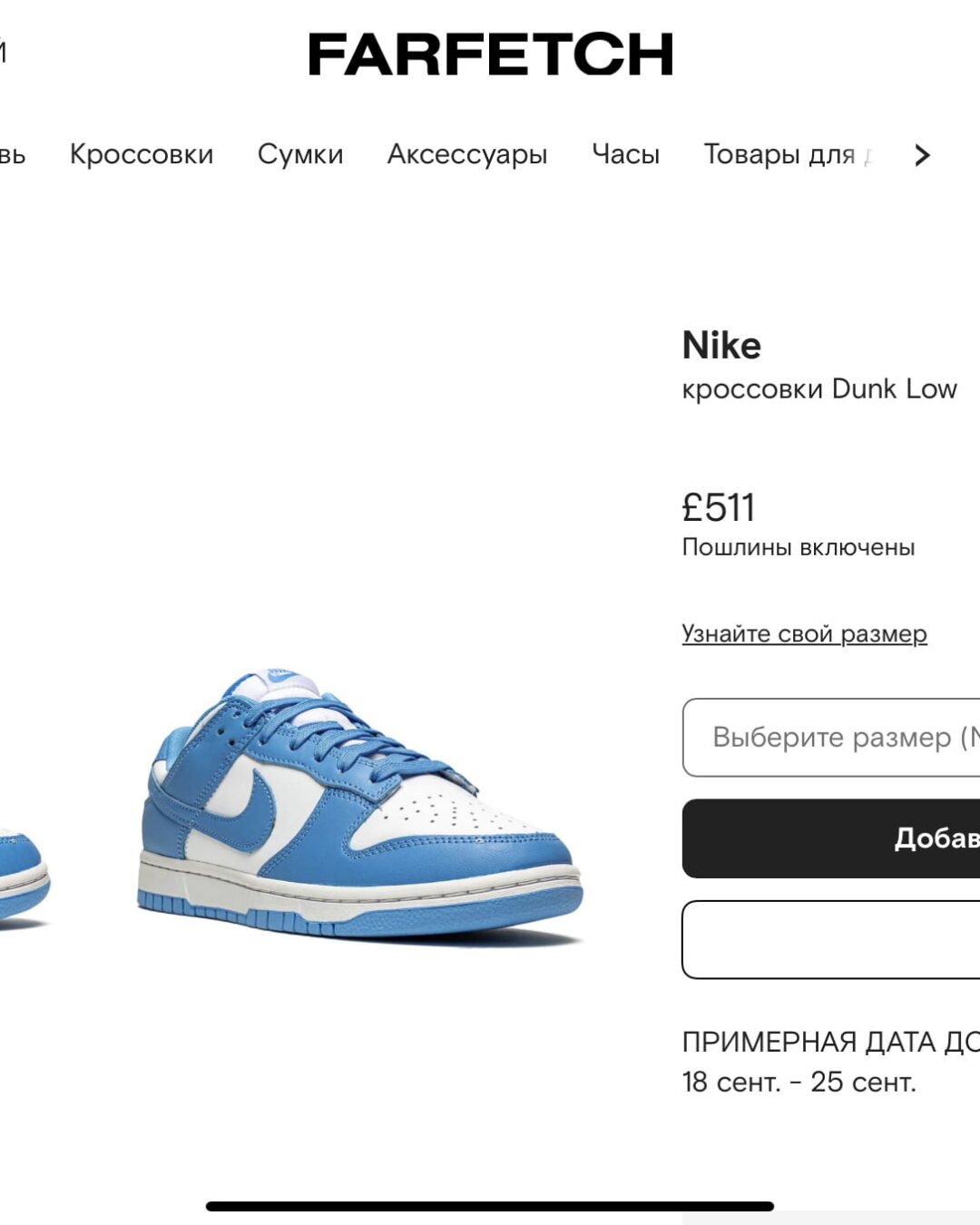The width and height of the screenshot is (980, 1225).
Task: Open the Сумки category
Action: click(300, 153)
